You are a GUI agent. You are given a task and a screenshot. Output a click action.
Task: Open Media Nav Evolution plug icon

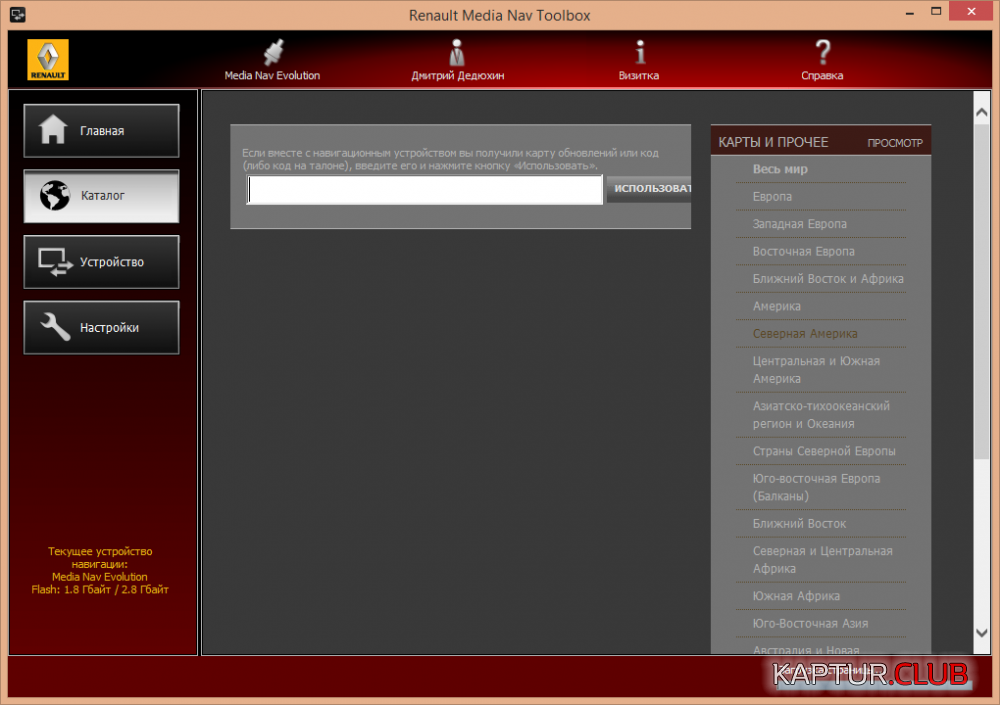273,52
